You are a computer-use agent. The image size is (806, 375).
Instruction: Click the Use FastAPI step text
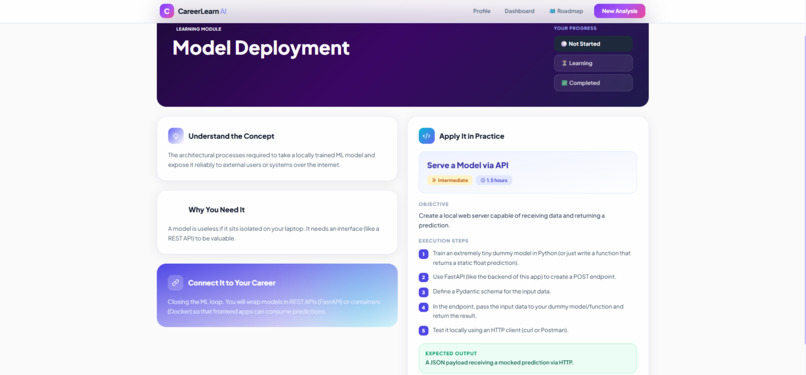524,277
